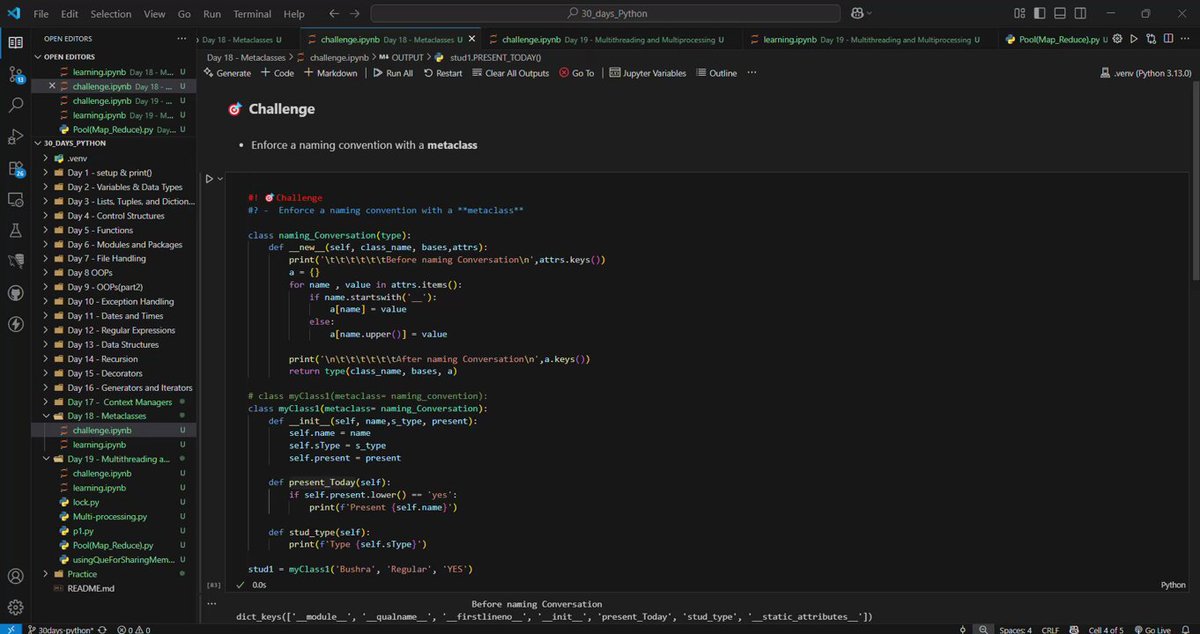Open README.md in the file tree
1200x634 pixels.
(91, 588)
